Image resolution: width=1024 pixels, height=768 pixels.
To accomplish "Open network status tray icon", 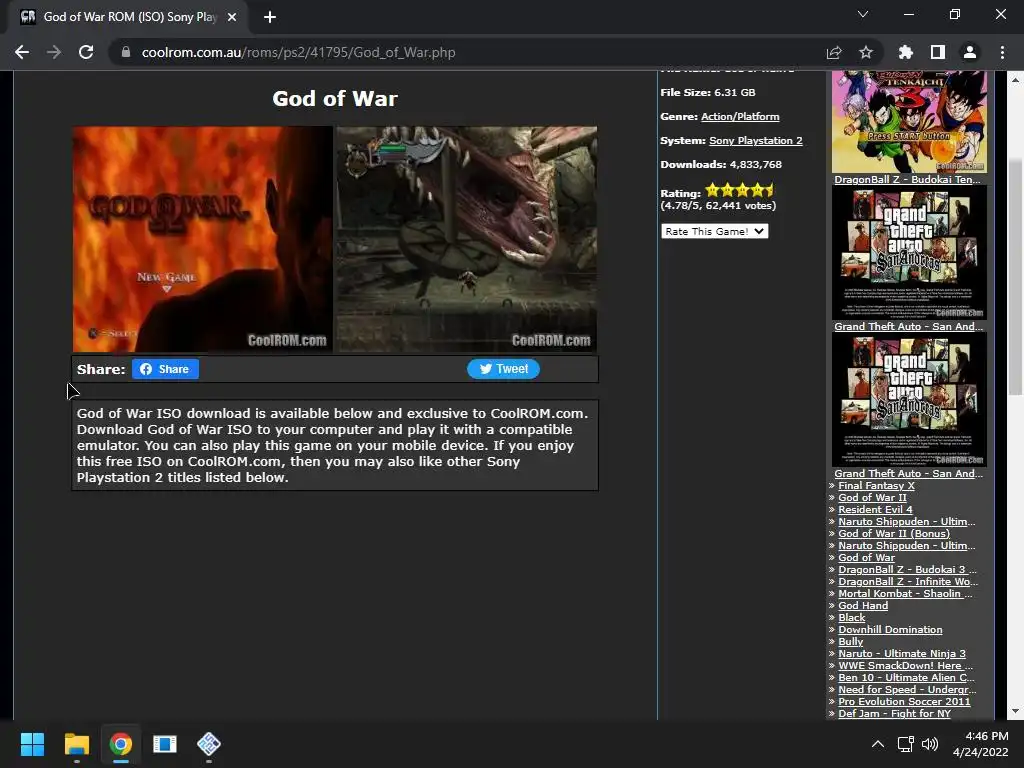I will [905, 744].
